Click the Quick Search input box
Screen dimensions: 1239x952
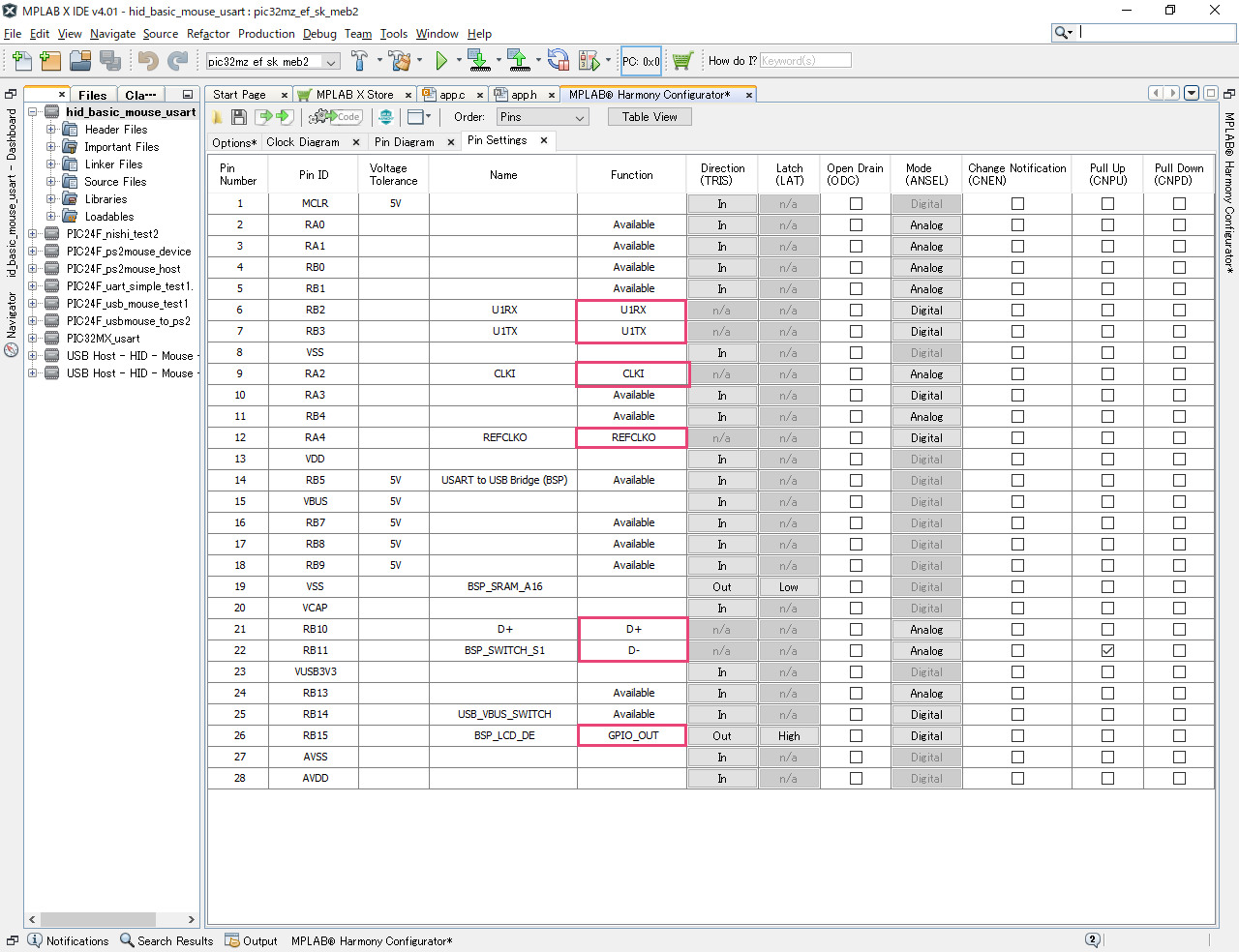pyautogui.click(x=1157, y=32)
